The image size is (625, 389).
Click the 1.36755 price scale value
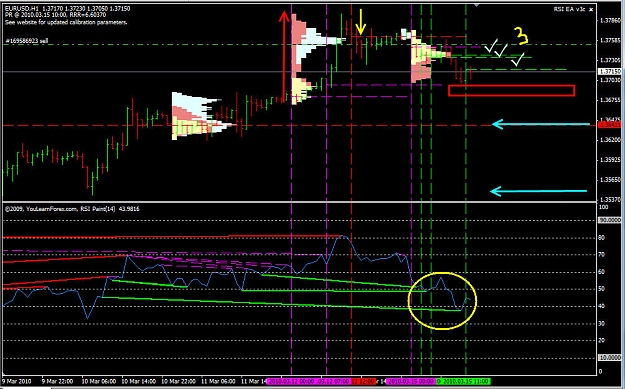click(610, 100)
